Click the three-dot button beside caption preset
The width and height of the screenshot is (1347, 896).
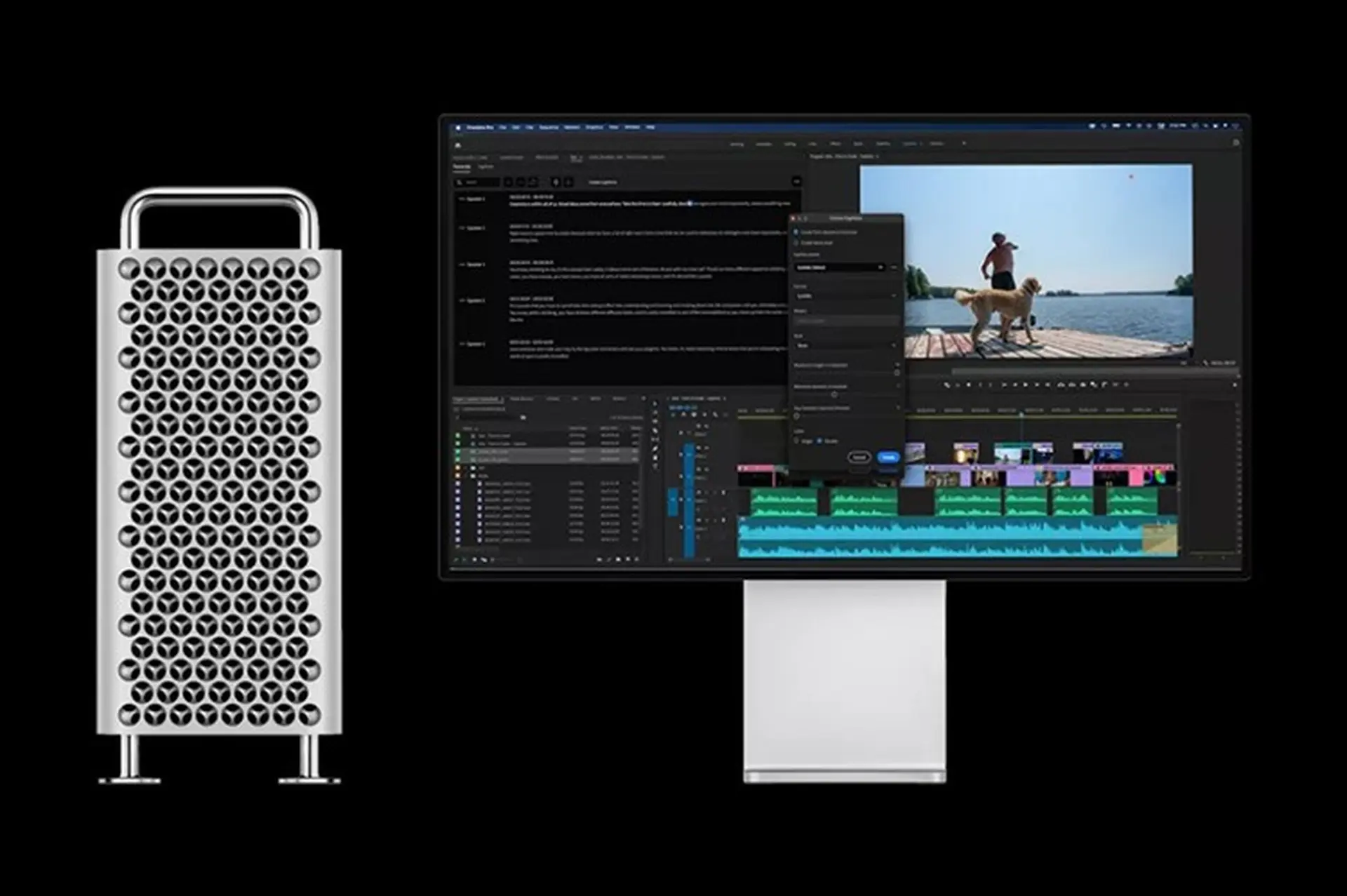tap(894, 267)
